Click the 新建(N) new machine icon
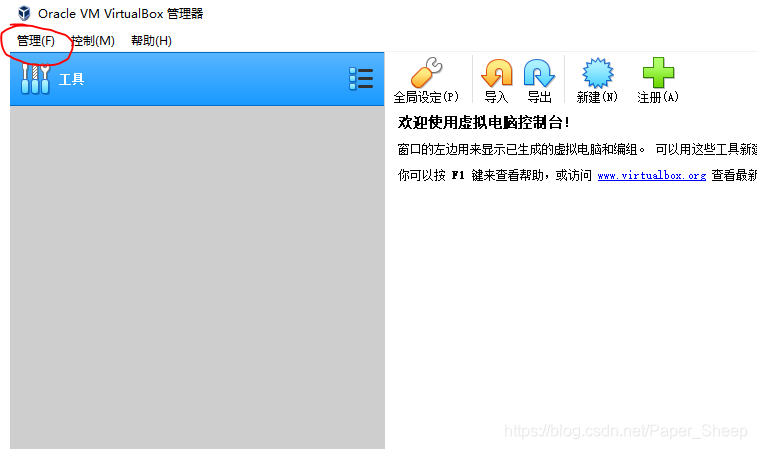Image resolution: width=757 pixels, height=449 pixels. pyautogui.click(x=597, y=73)
